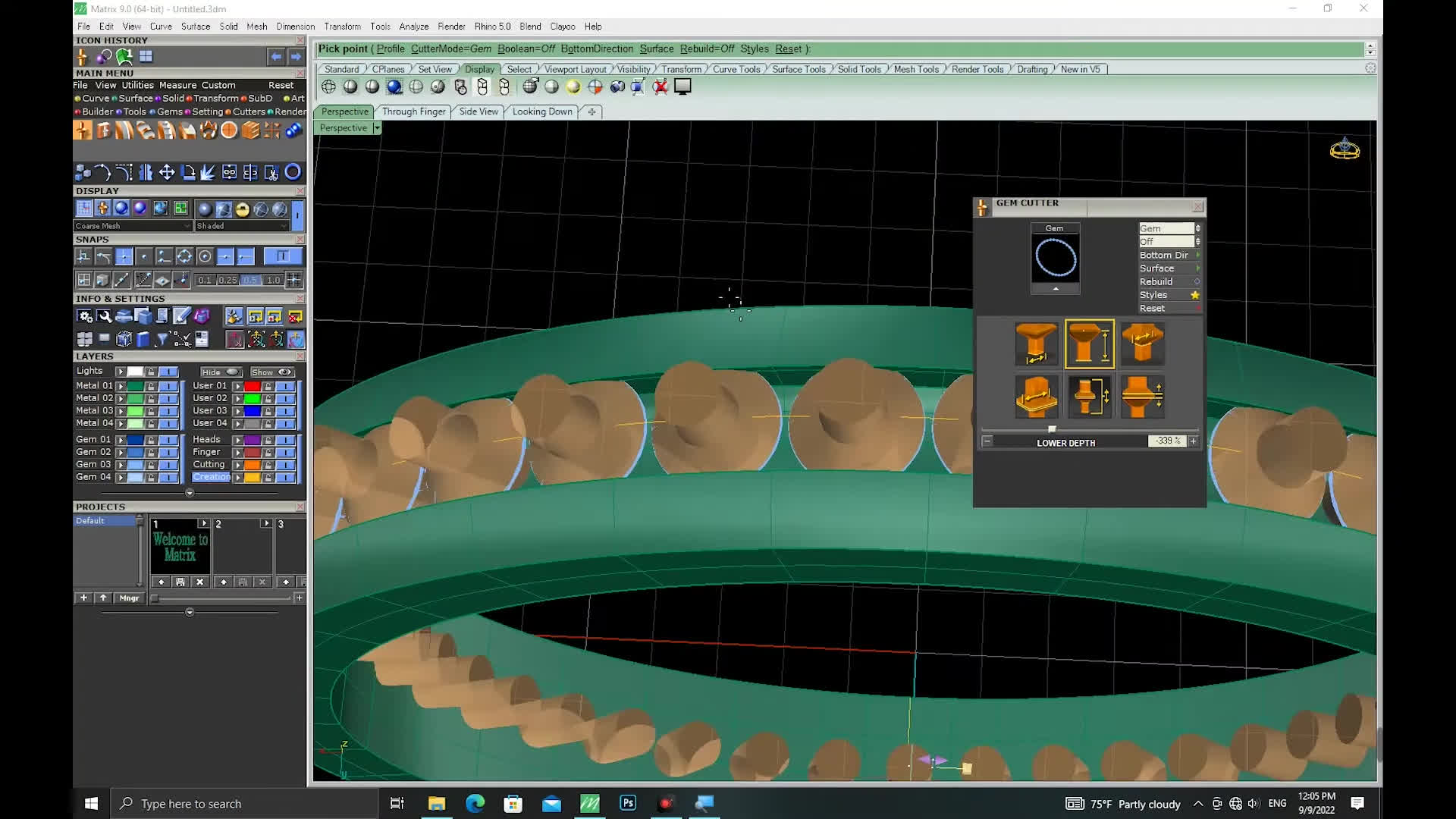Switch to the Looking Down viewport tab
Viewport: 1456px width, 819px height.
tap(541, 111)
